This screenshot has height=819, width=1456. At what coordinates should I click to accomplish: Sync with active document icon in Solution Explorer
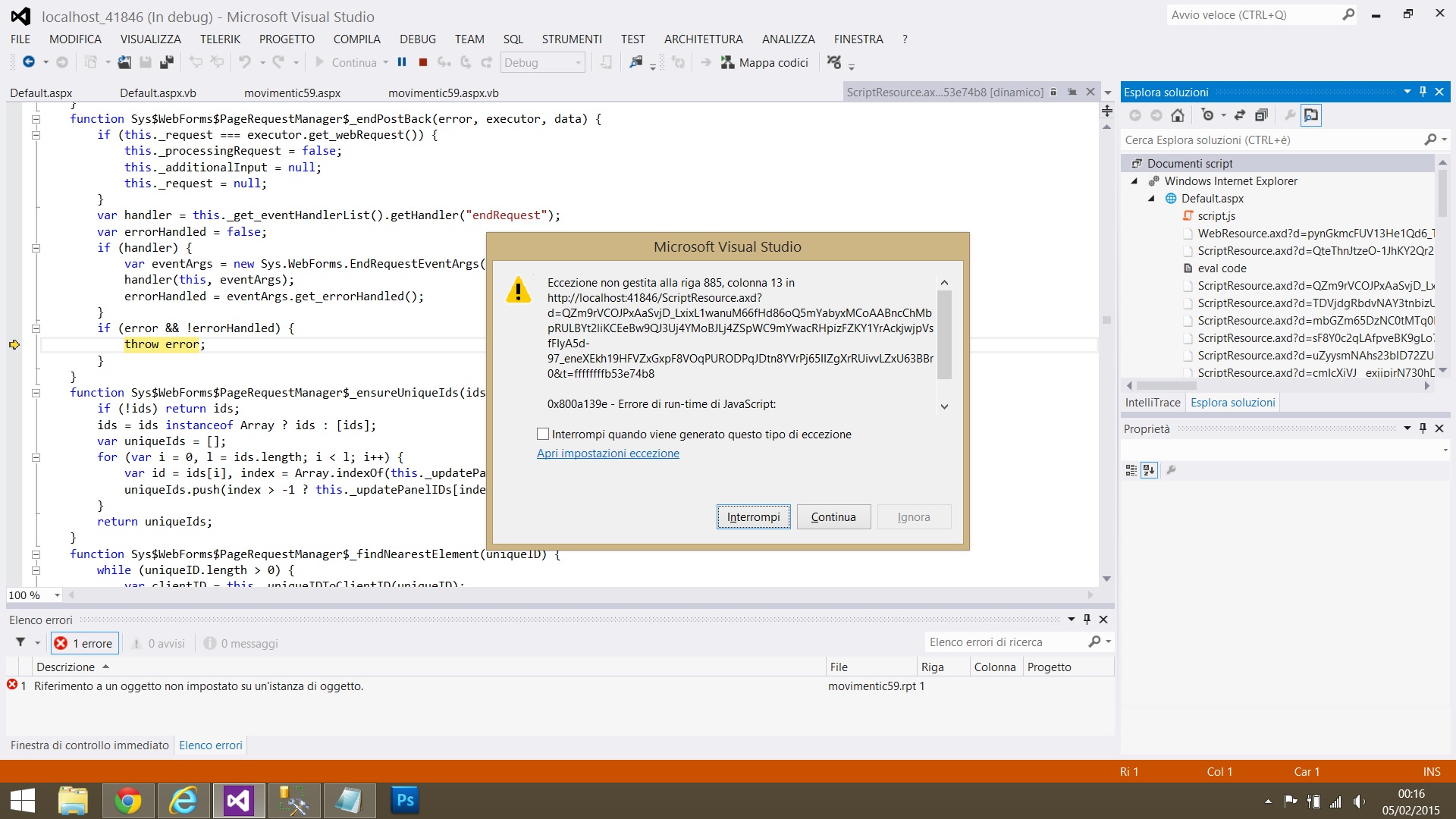pos(1240,115)
